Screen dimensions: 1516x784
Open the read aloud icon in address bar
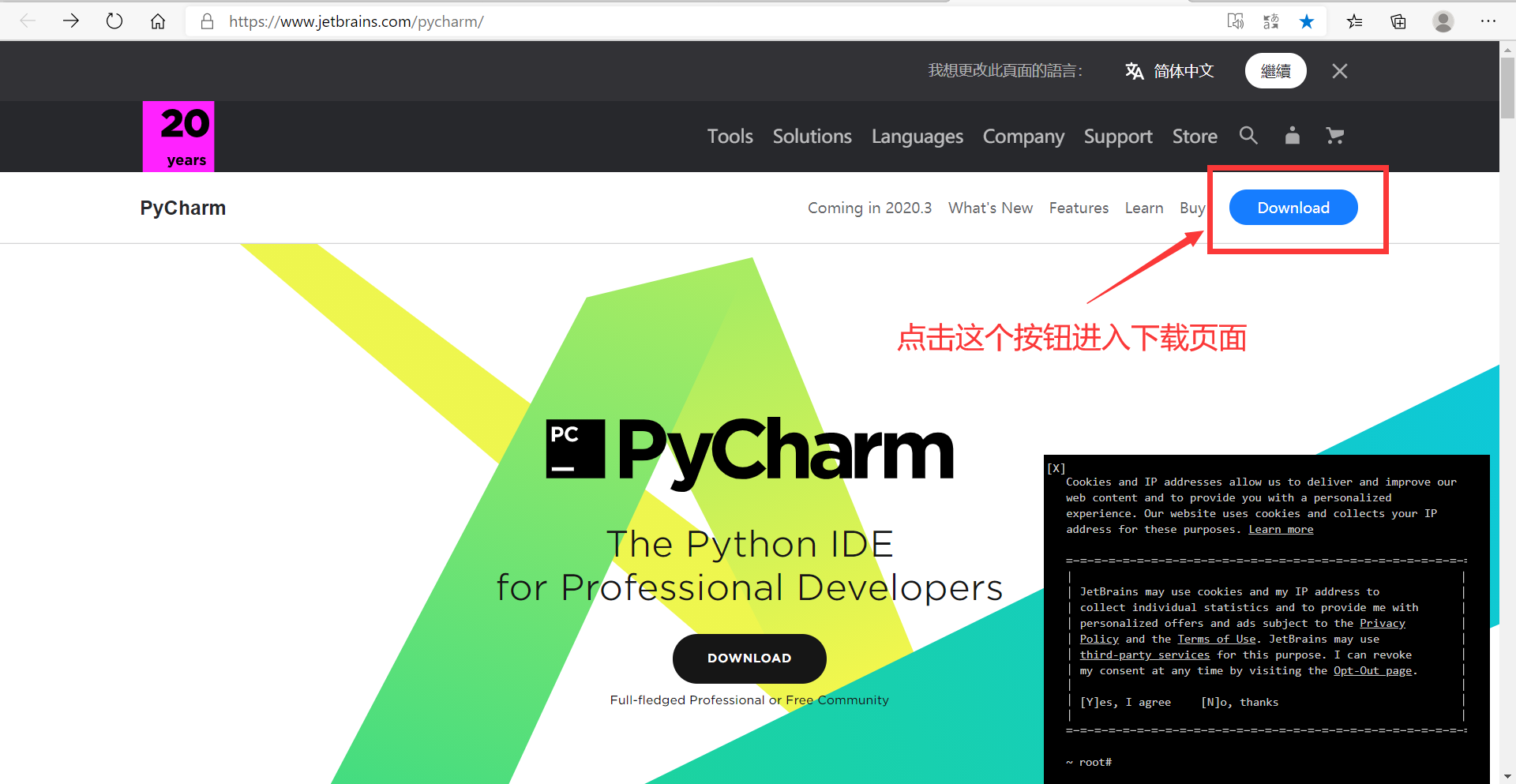(x=1236, y=21)
